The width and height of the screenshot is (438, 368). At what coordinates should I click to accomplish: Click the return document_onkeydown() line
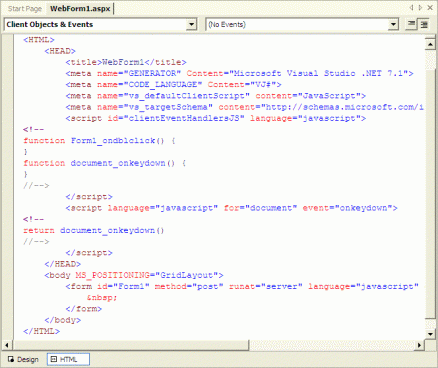point(94,230)
